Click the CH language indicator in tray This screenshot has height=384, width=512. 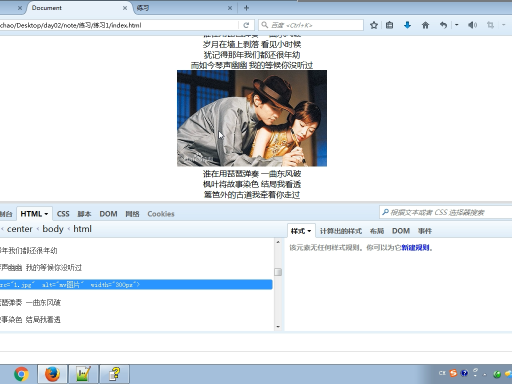tap(442, 373)
